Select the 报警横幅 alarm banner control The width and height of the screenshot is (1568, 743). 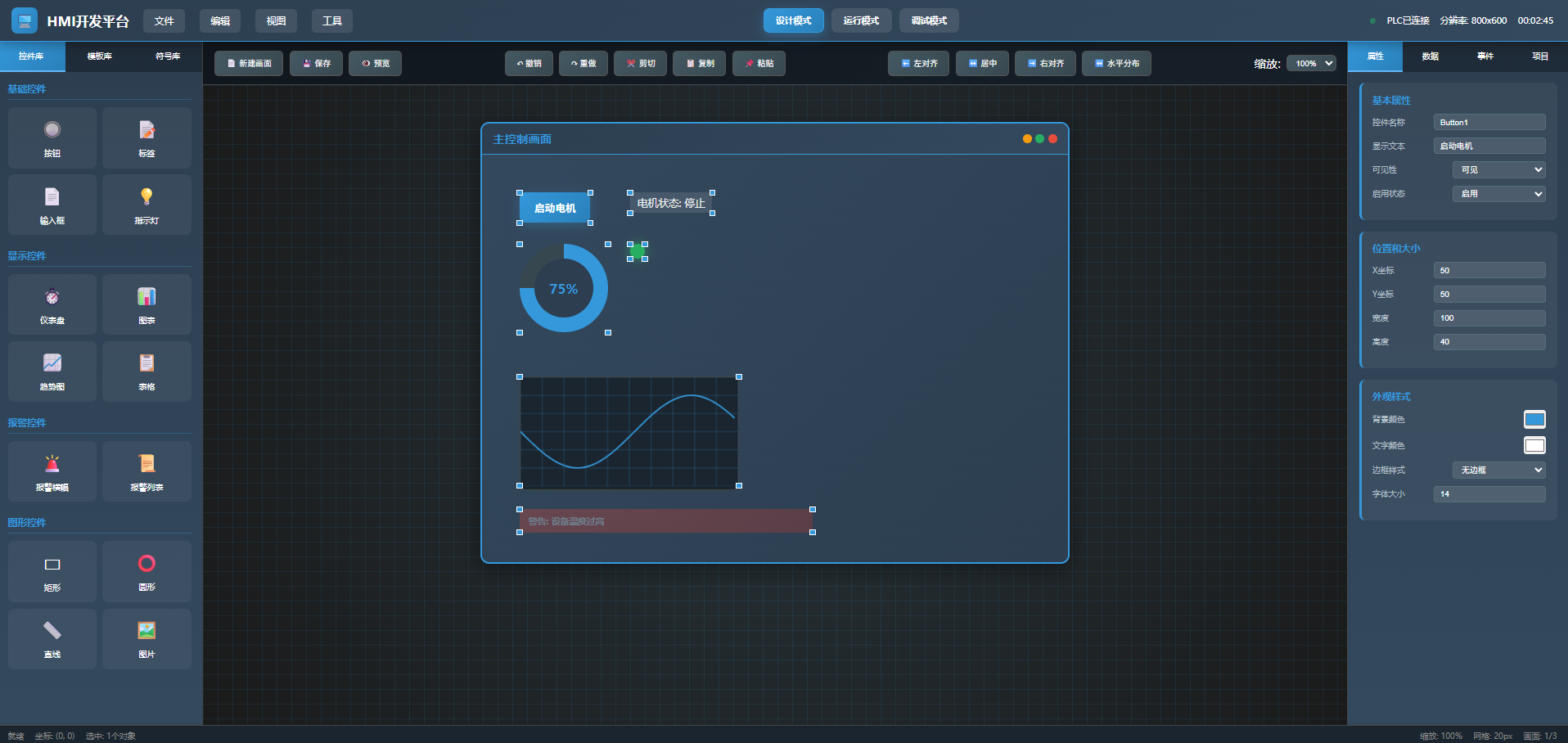[x=52, y=471]
